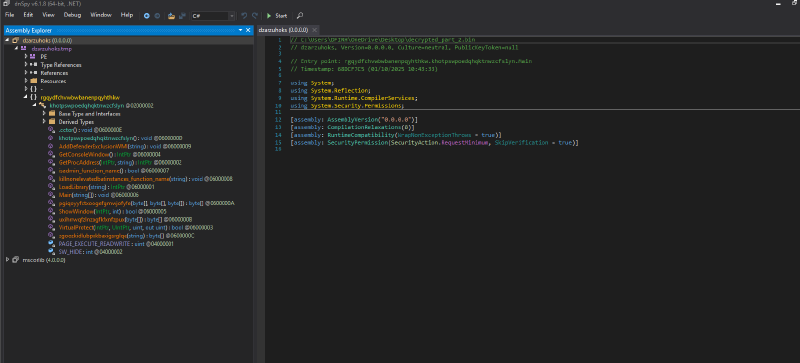Open the File menu

9,15
